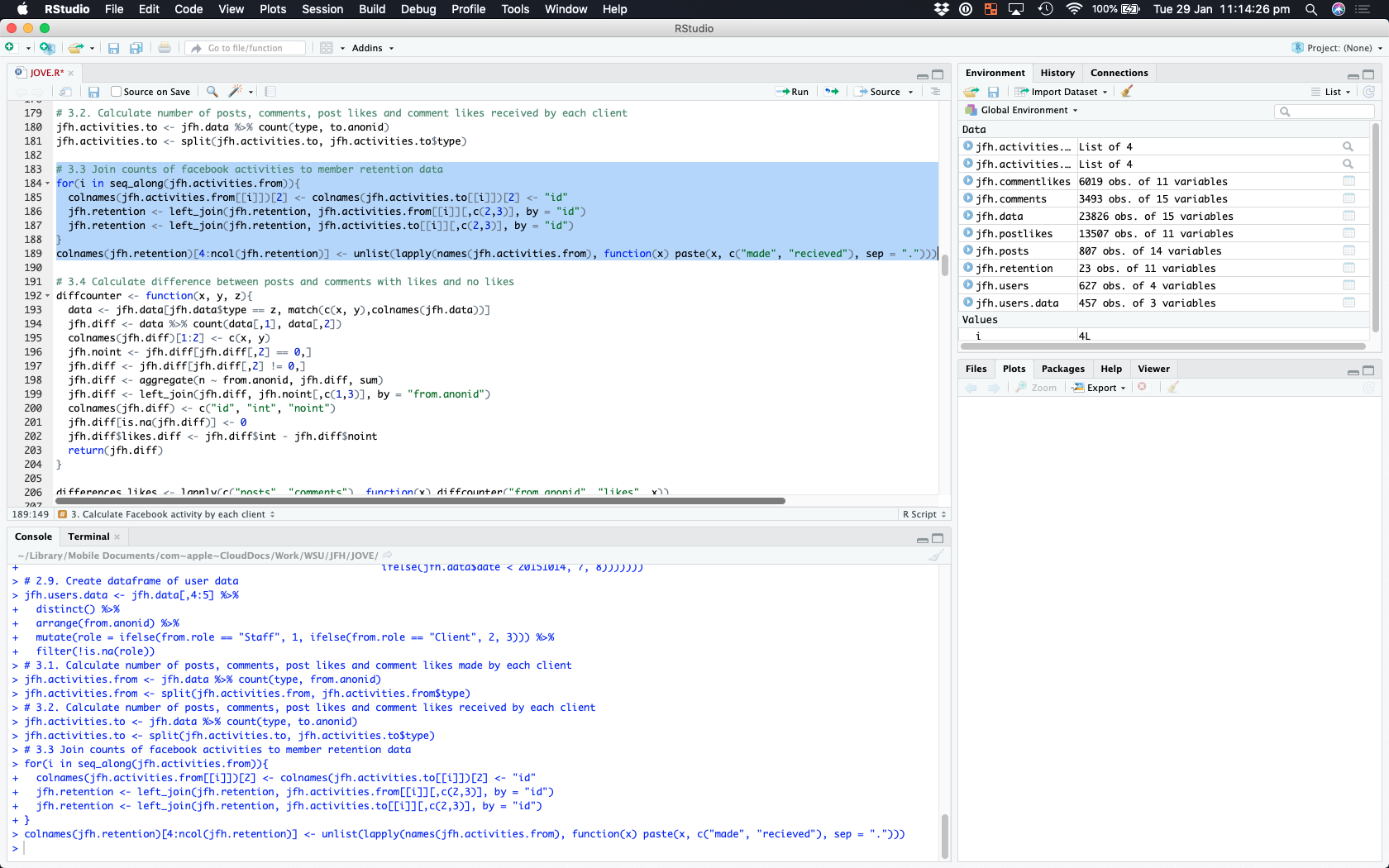This screenshot has width=1389, height=868.
Task: Click the Go to file/function field
Action: click(246, 48)
